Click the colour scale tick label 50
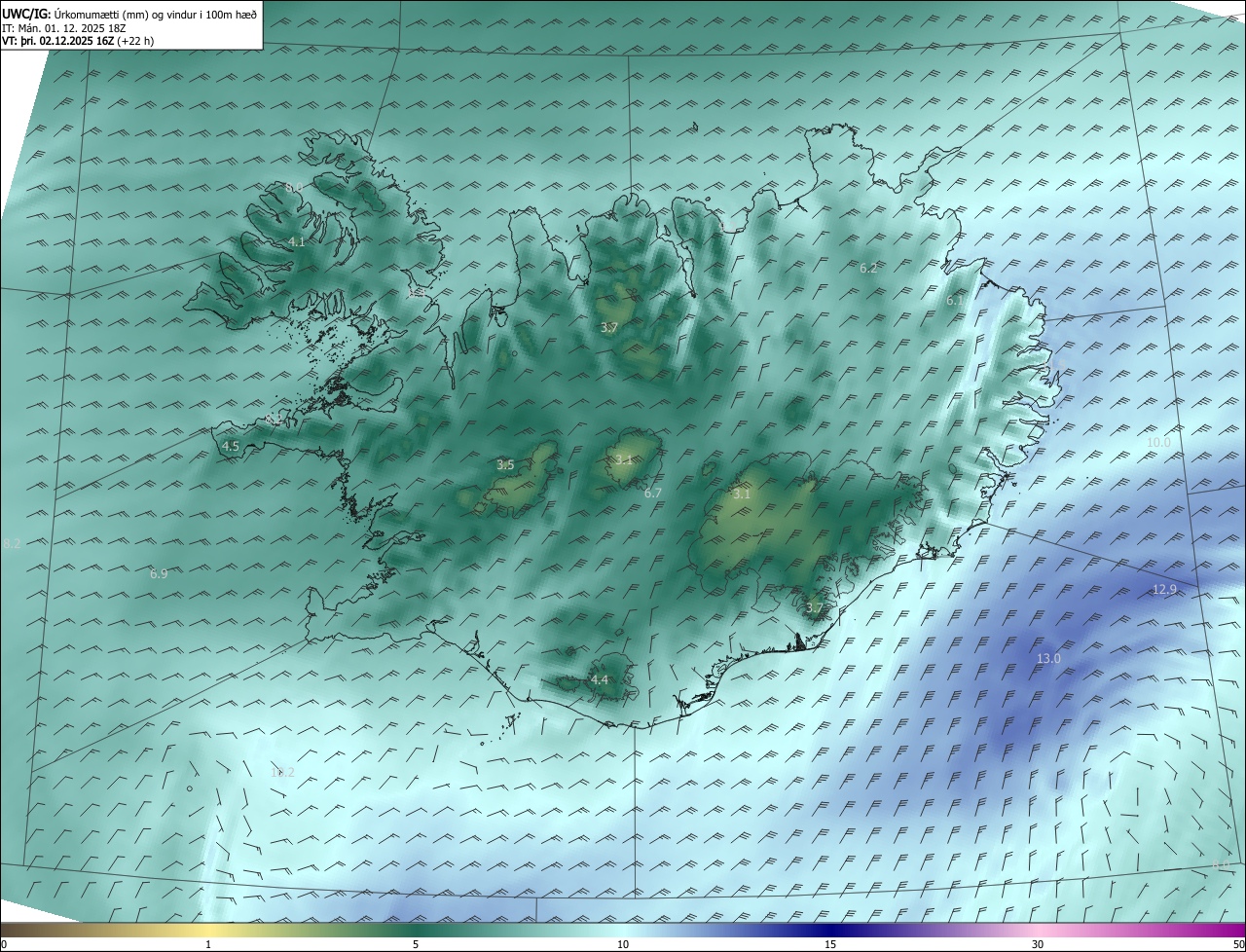 coord(1238,944)
